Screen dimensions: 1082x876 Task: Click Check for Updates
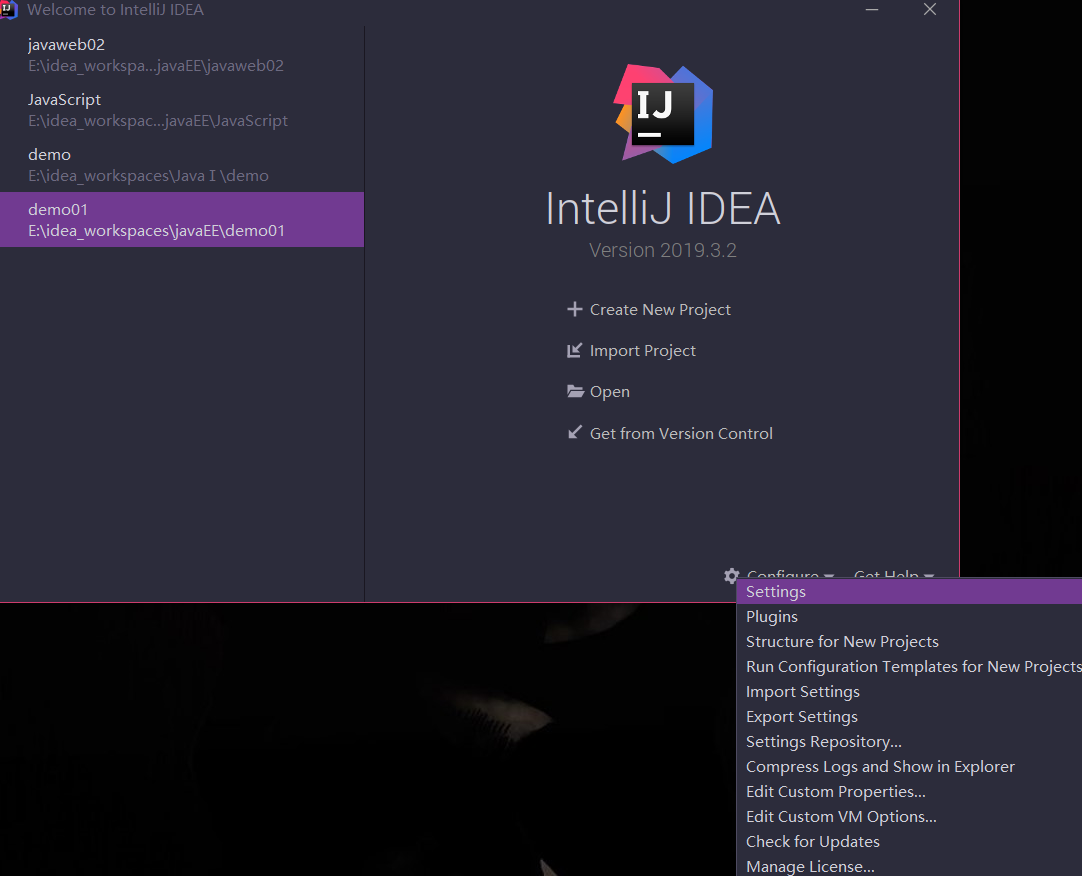click(x=909, y=841)
